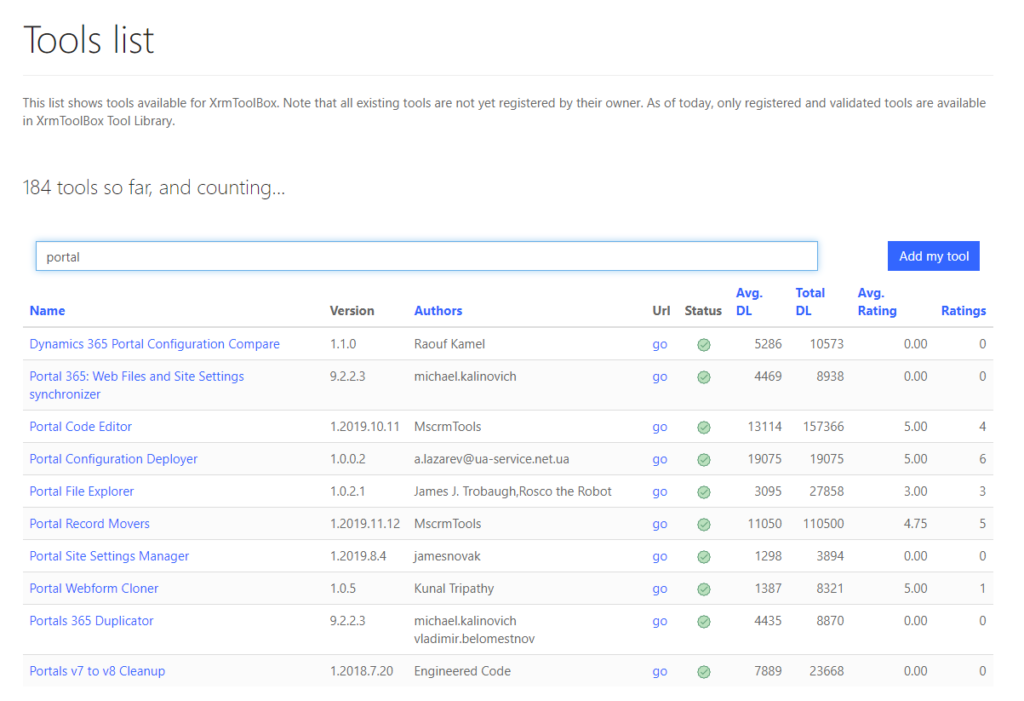Screen dimensions: 1024x701
Task: Select '184 tools so far, and counting...' text
Action: tap(154, 187)
